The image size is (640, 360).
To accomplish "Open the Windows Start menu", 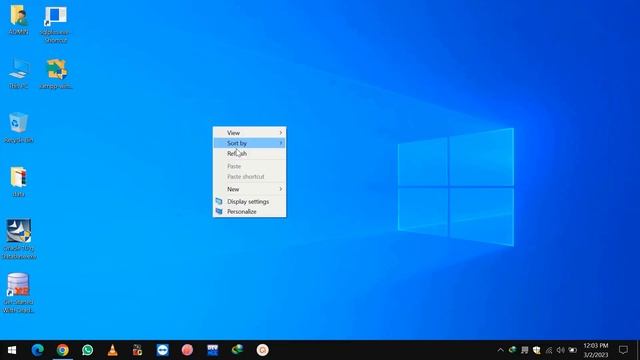I will tap(12, 350).
